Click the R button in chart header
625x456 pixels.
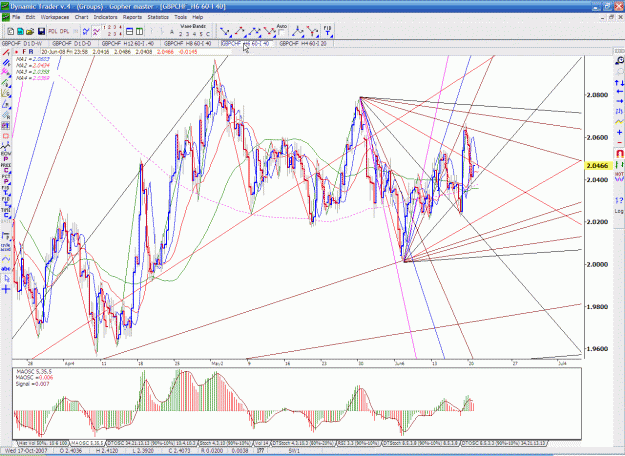click(31, 52)
